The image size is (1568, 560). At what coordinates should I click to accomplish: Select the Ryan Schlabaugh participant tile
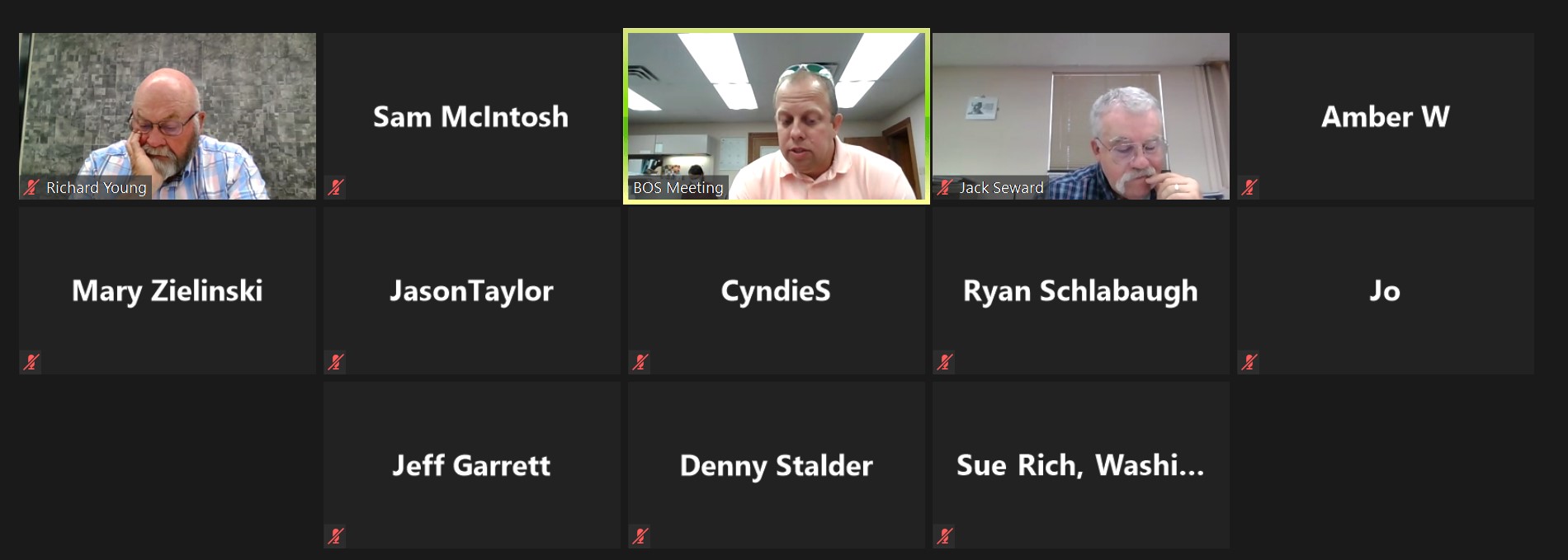point(1081,290)
